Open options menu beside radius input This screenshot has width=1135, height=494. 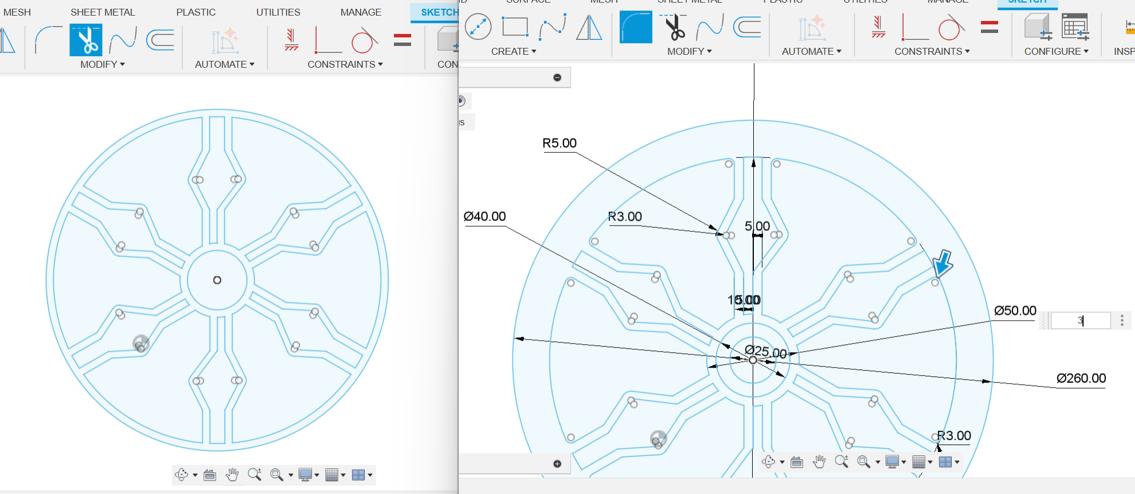point(1122,320)
